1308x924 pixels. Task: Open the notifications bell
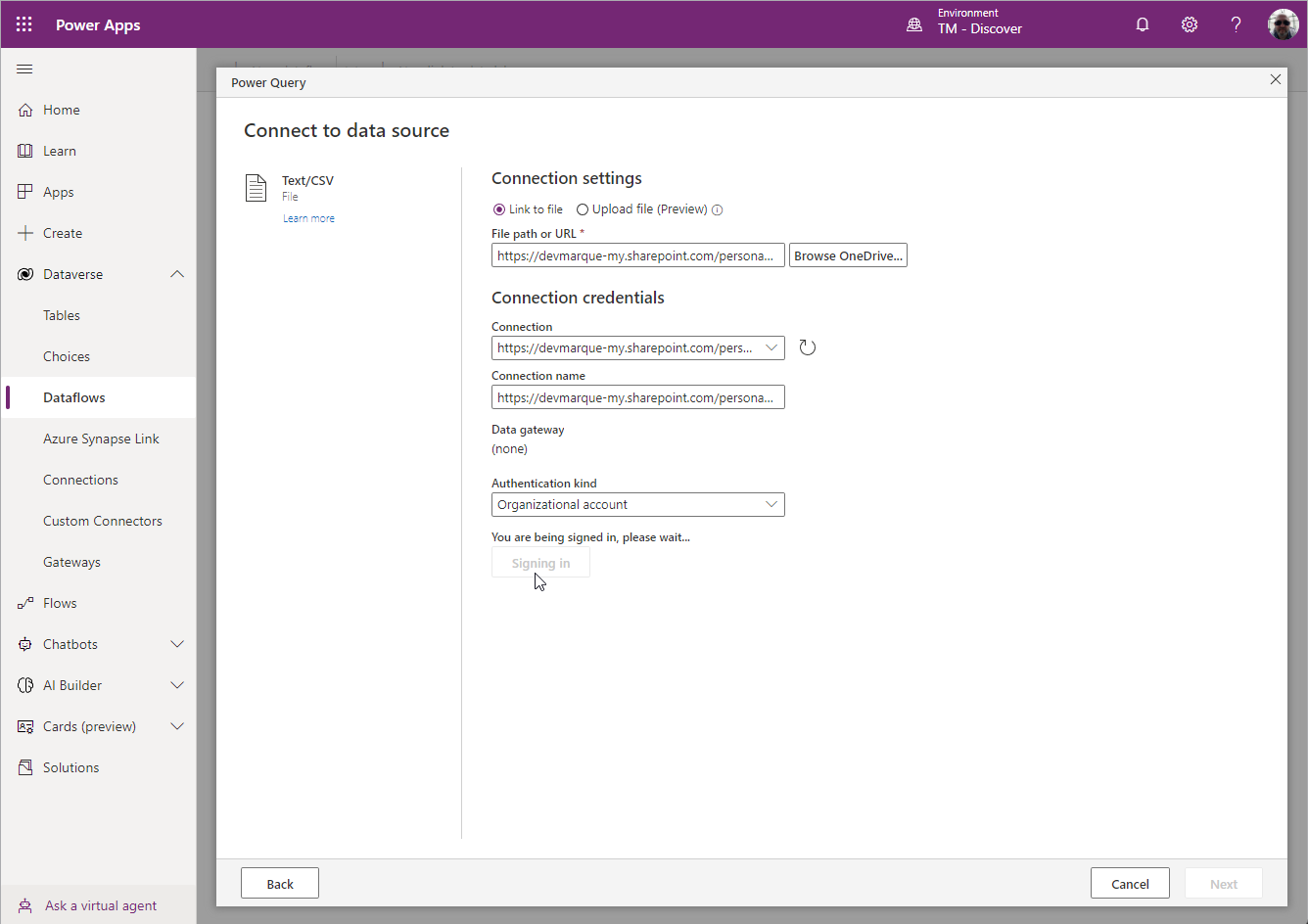click(x=1143, y=24)
